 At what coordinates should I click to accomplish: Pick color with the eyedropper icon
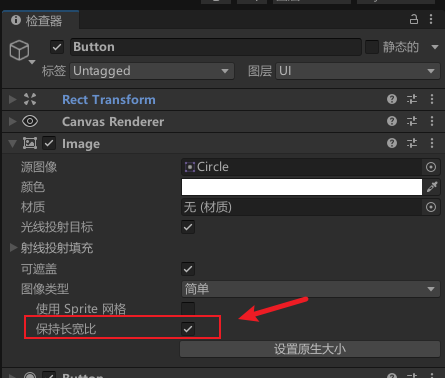click(432, 187)
